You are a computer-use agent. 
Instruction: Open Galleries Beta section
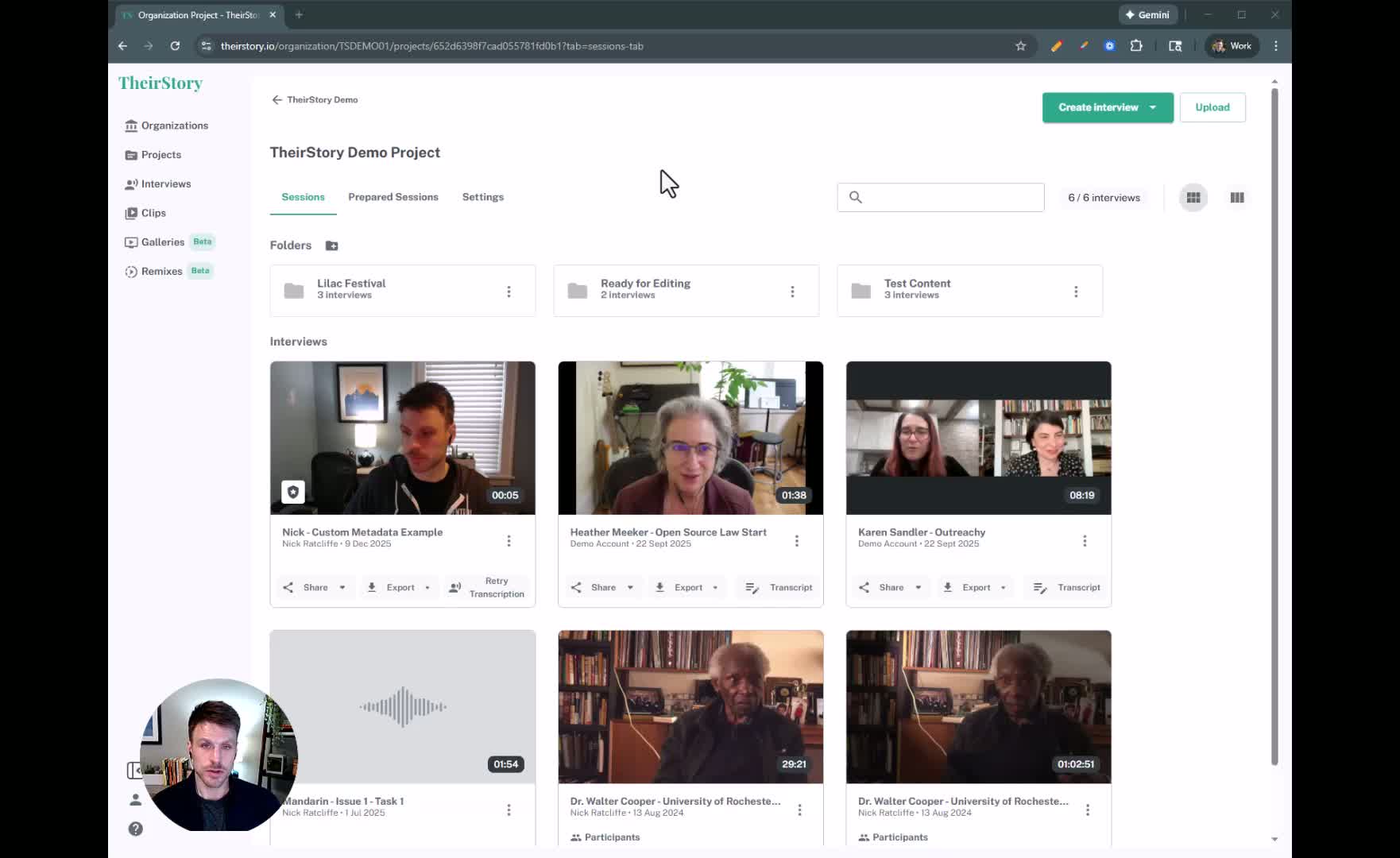pos(168,242)
